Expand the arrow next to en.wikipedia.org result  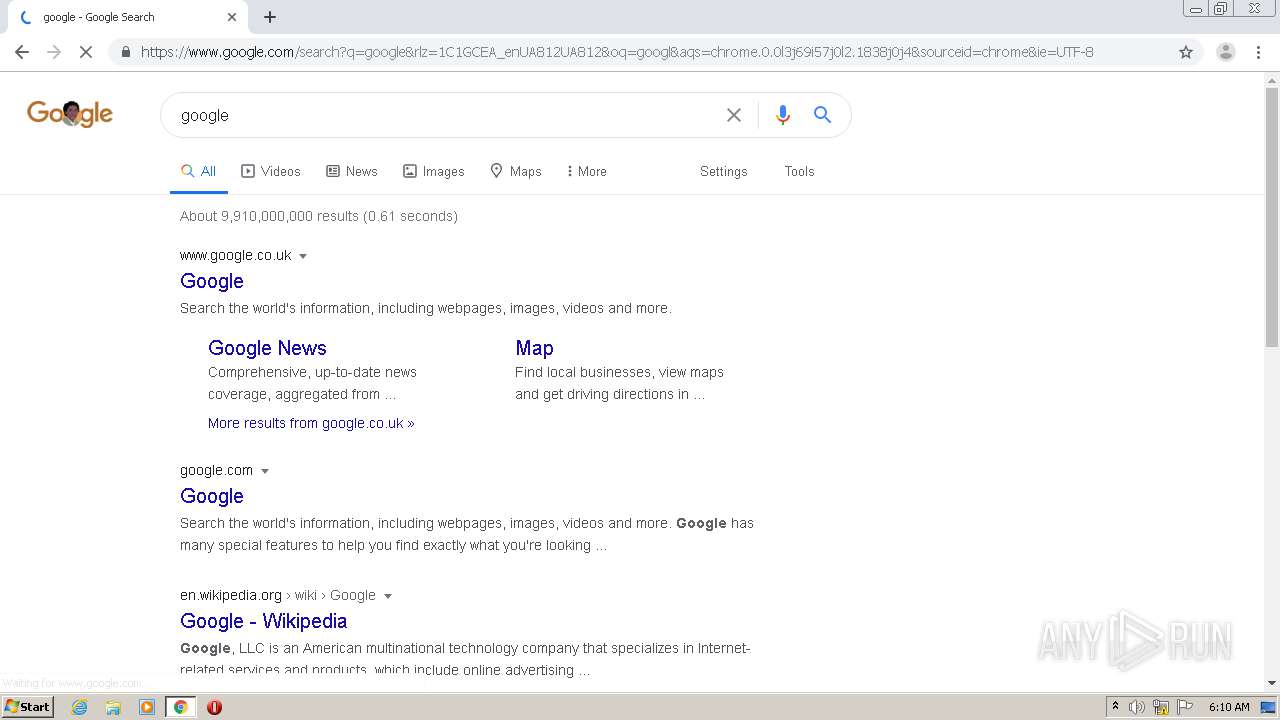tap(388, 596)
